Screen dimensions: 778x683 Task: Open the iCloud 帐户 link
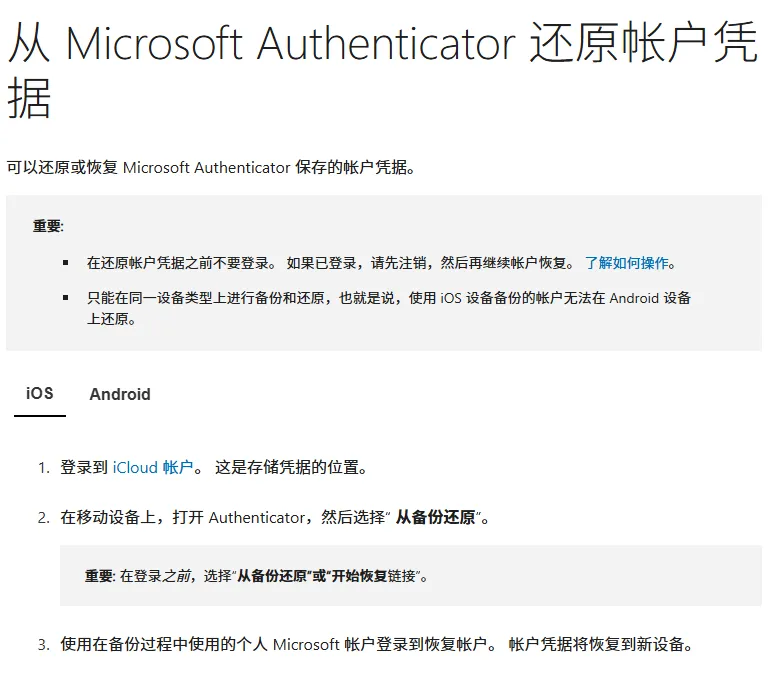pyautogui.click(x=152, y=467)
